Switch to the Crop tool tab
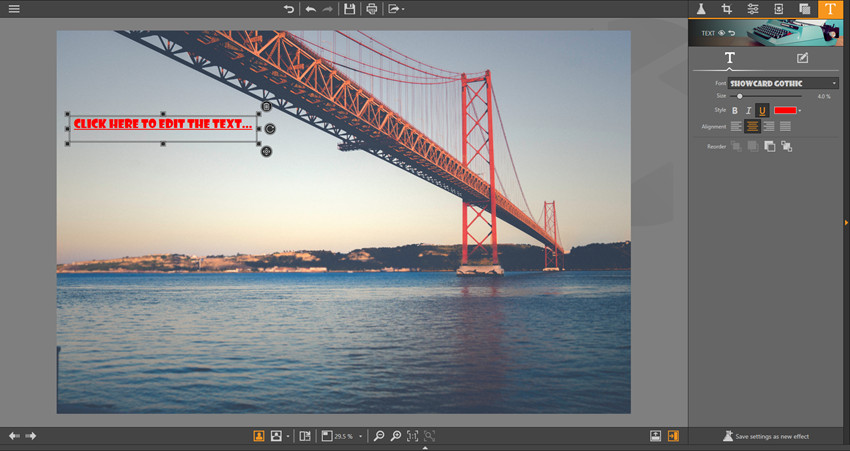 coord(726,9)
